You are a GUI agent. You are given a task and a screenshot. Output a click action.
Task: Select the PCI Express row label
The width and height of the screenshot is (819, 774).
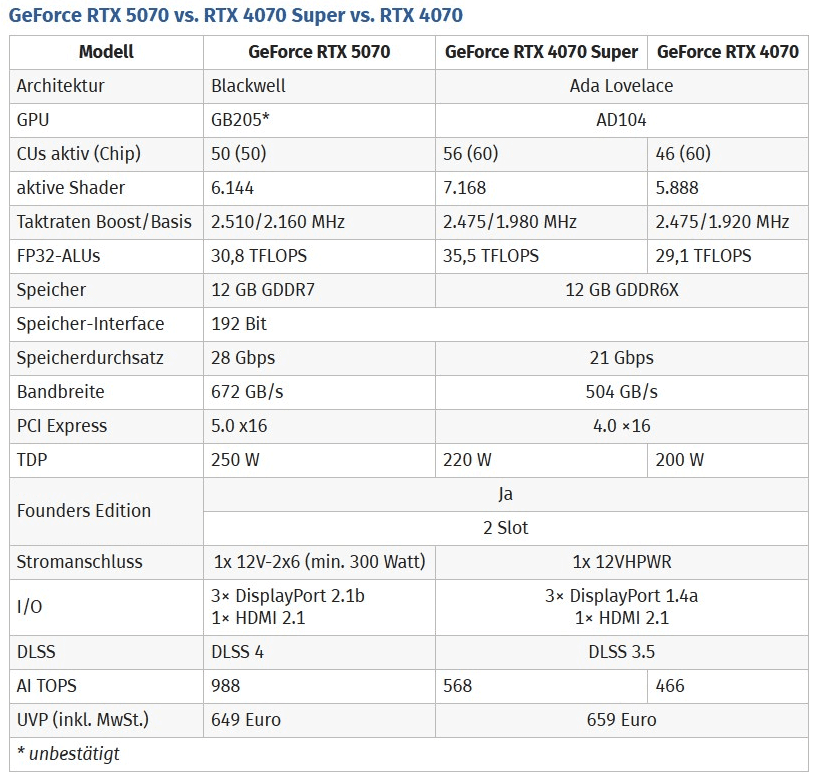click(x=62, y=425)
